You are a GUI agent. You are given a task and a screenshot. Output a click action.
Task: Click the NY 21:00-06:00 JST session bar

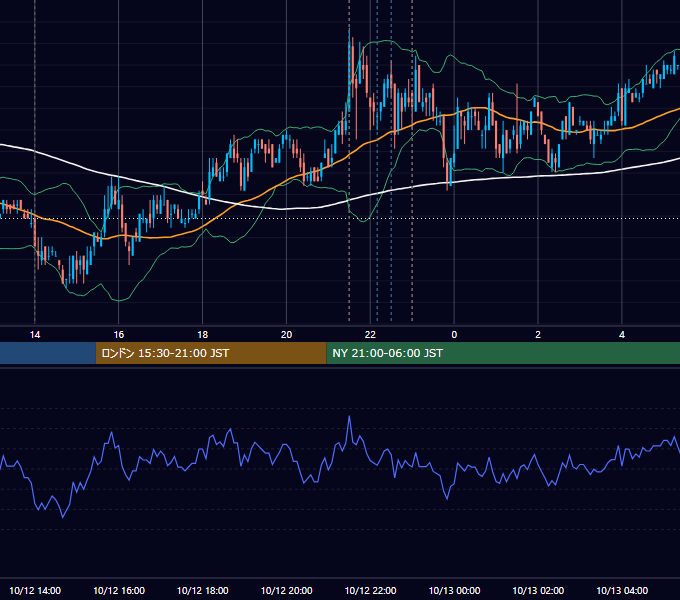tap(503, 353)
